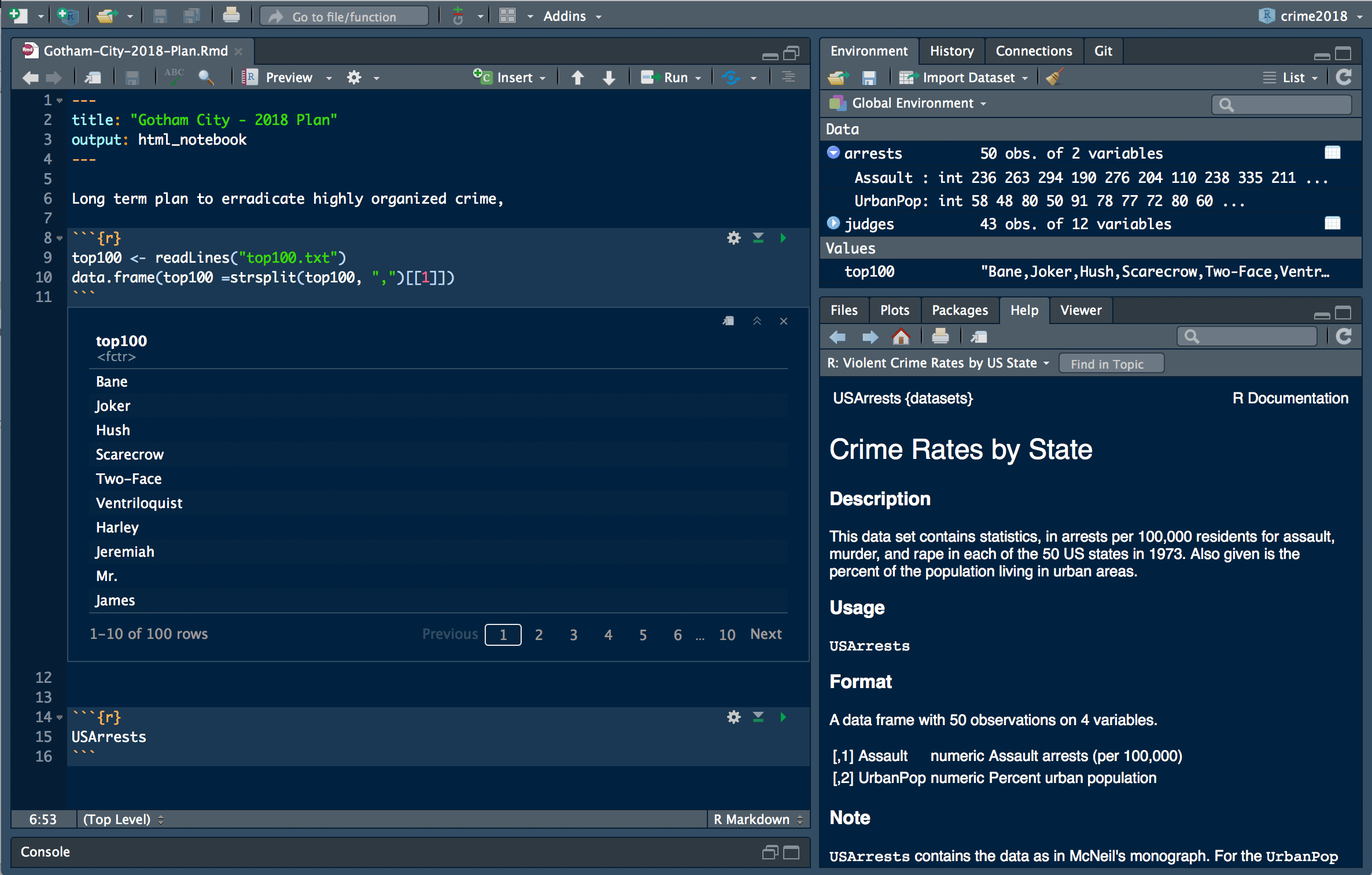The image size is (1372, 875).
Task: Switch to the Plots tab in bottom-right panel
Action: point(893,310)
